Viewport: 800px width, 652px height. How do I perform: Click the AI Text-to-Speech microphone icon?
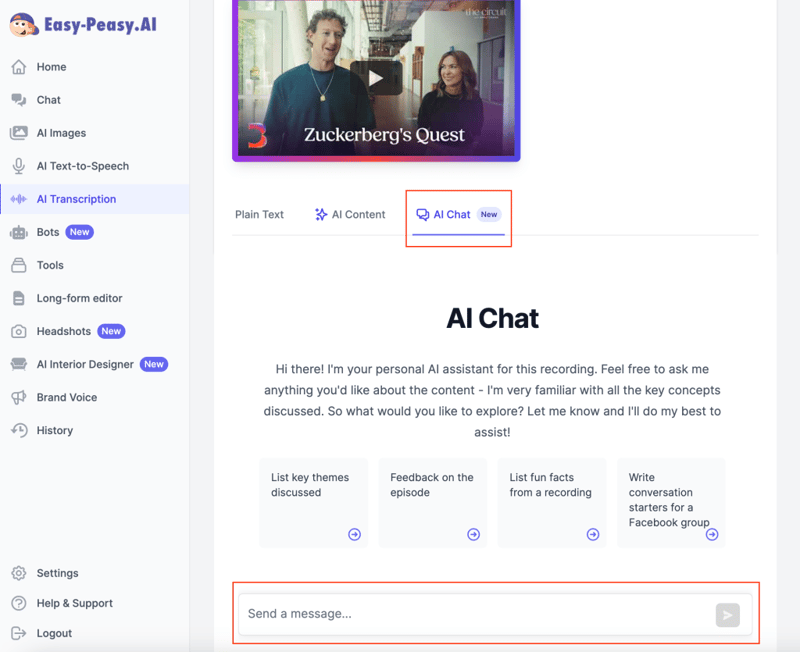tap(18, 166)
